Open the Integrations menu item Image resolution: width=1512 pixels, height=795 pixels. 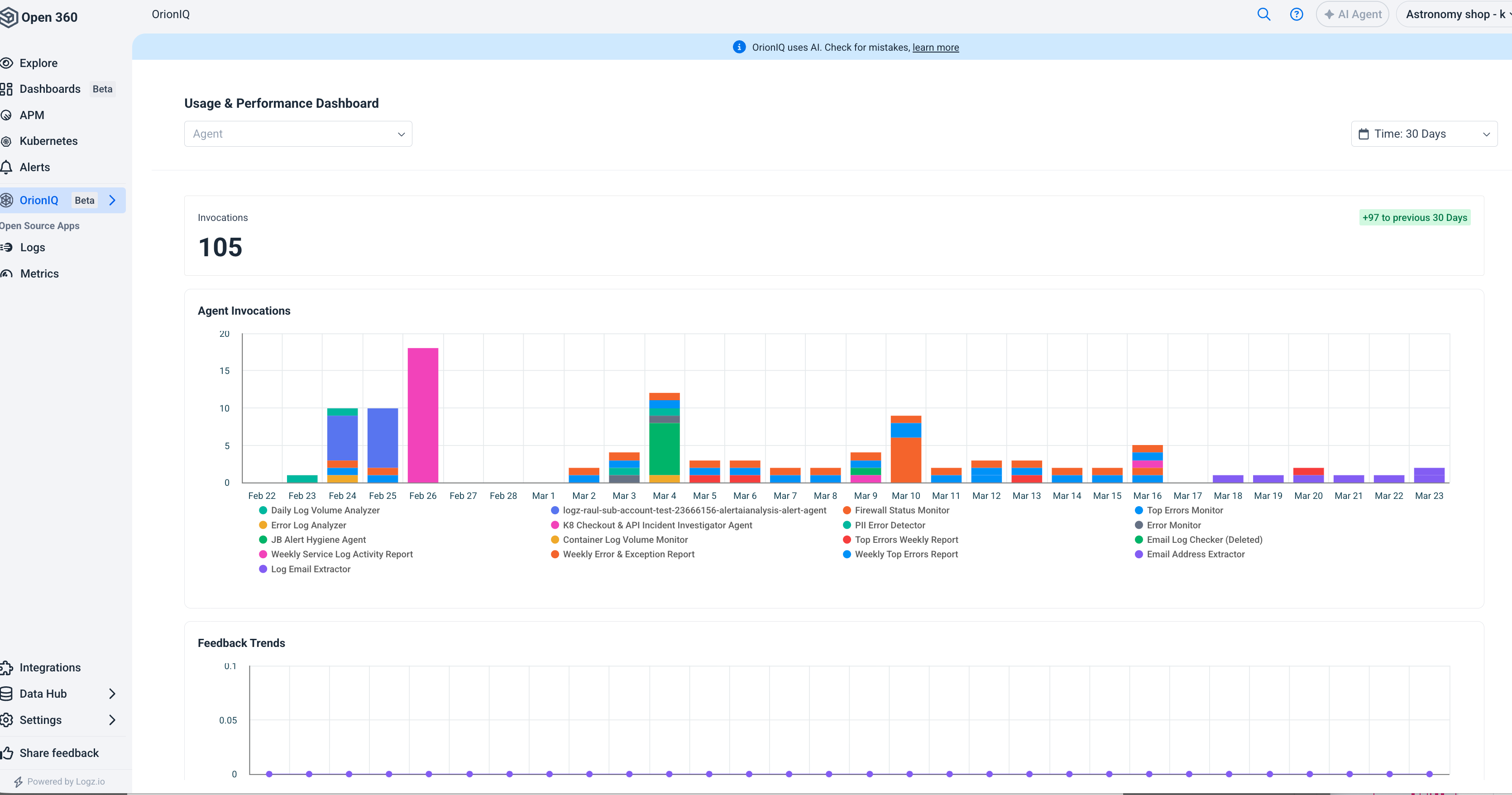(x=50, y=668)
